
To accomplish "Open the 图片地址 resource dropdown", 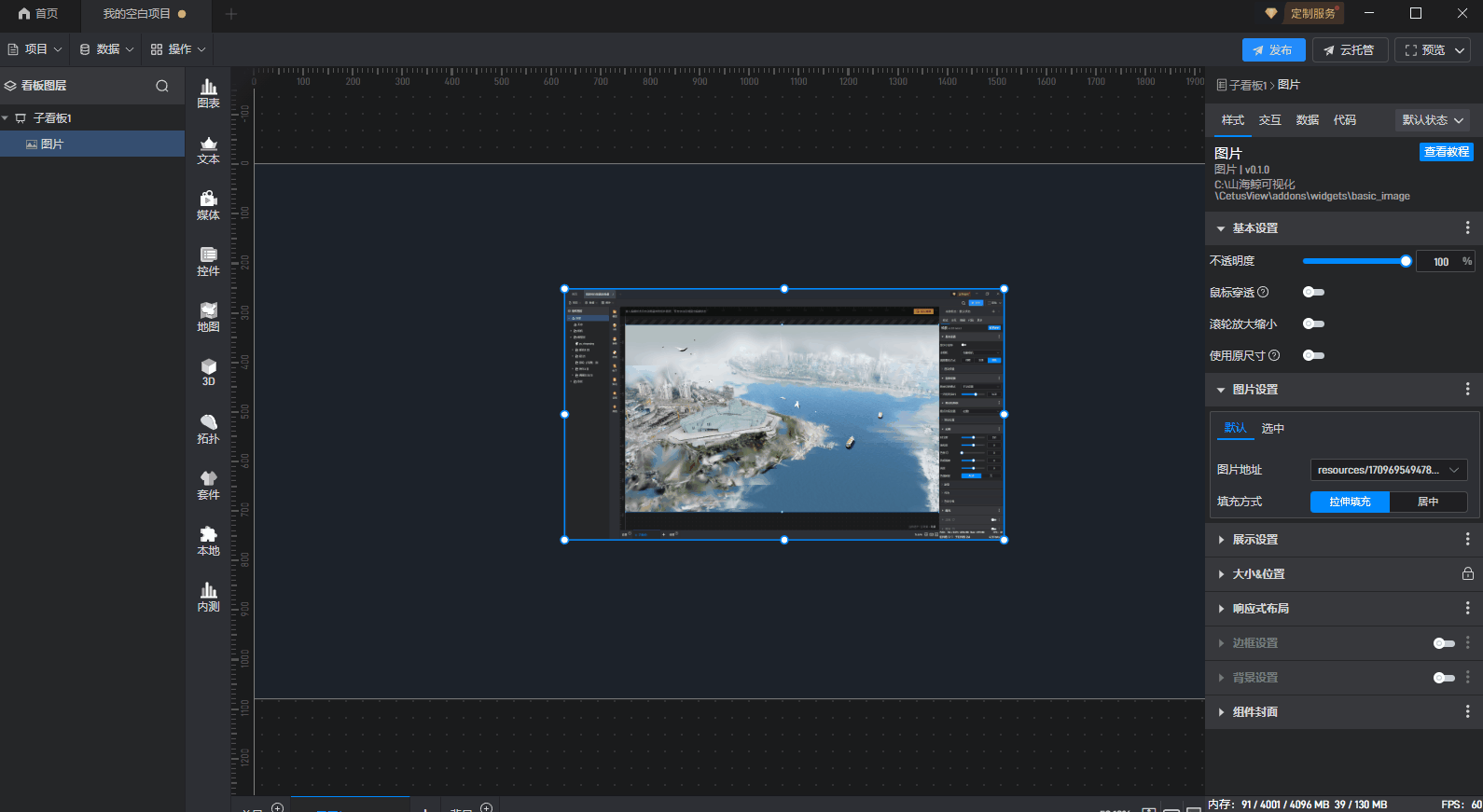I will [x=1388, y=470].
